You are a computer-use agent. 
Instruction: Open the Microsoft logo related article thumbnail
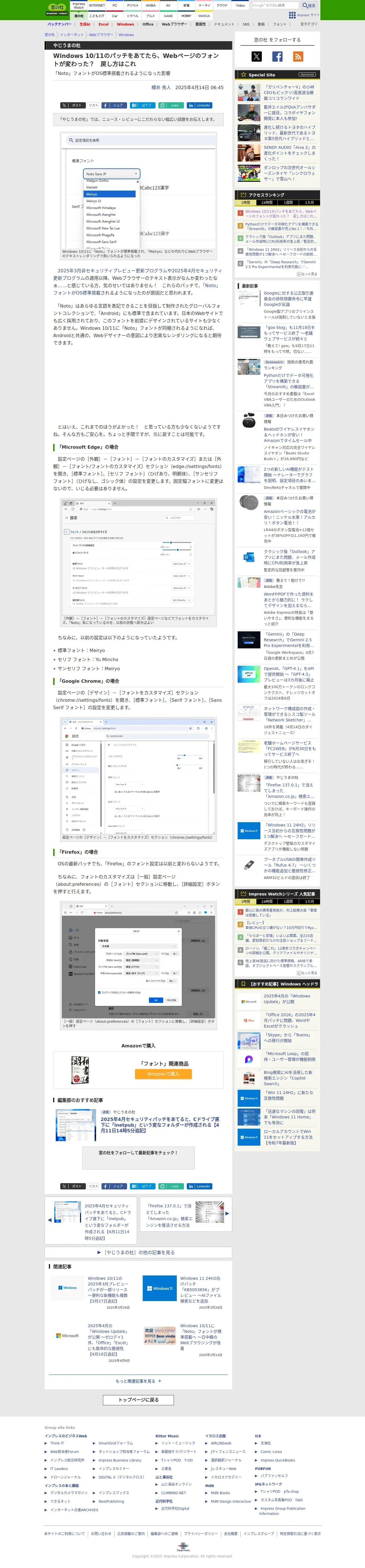[67, 1335]
